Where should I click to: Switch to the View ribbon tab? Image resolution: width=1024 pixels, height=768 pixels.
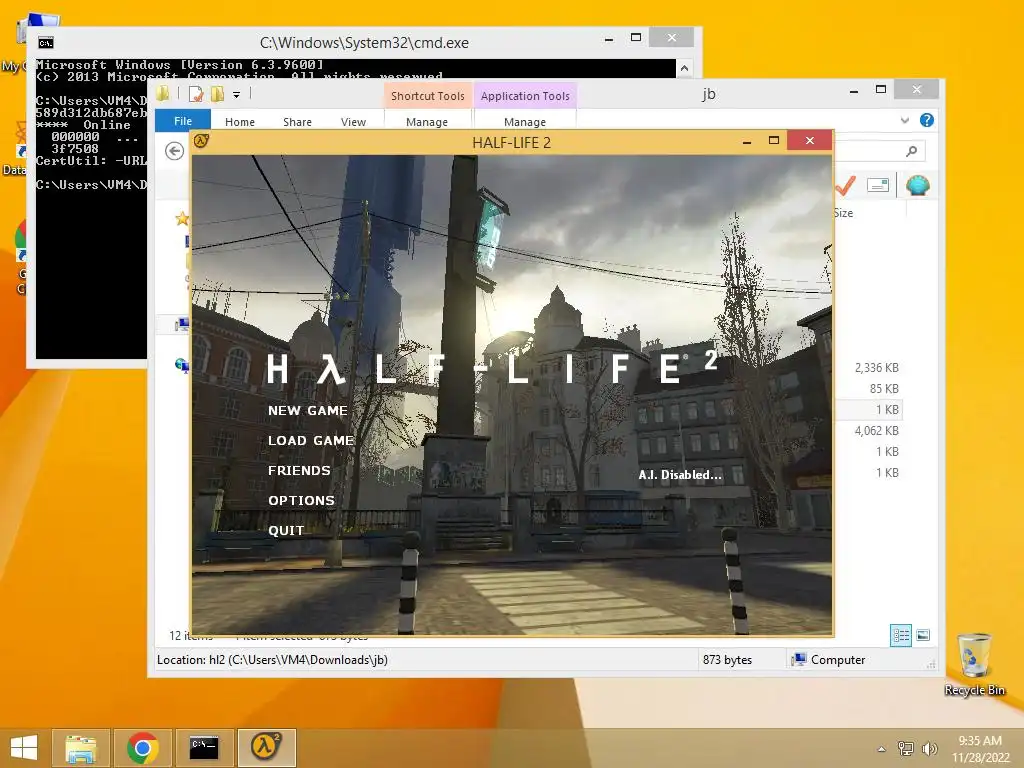click(x=353, y=122)
